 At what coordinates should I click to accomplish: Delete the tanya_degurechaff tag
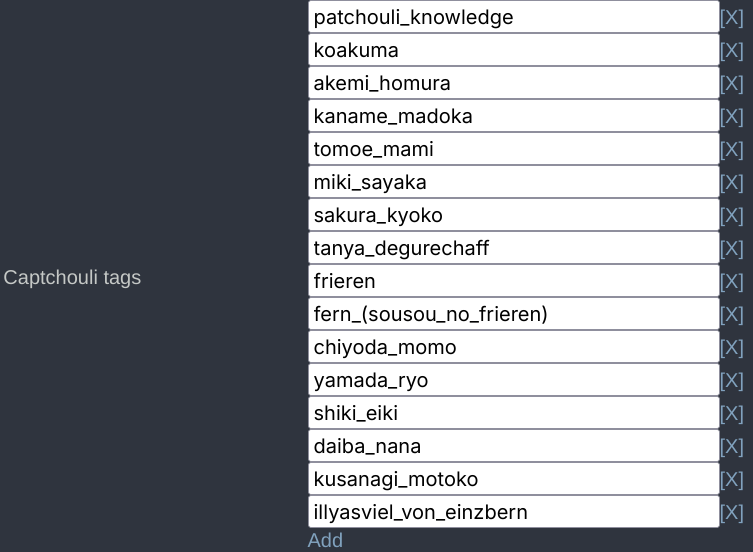click(x=731, y=249)
